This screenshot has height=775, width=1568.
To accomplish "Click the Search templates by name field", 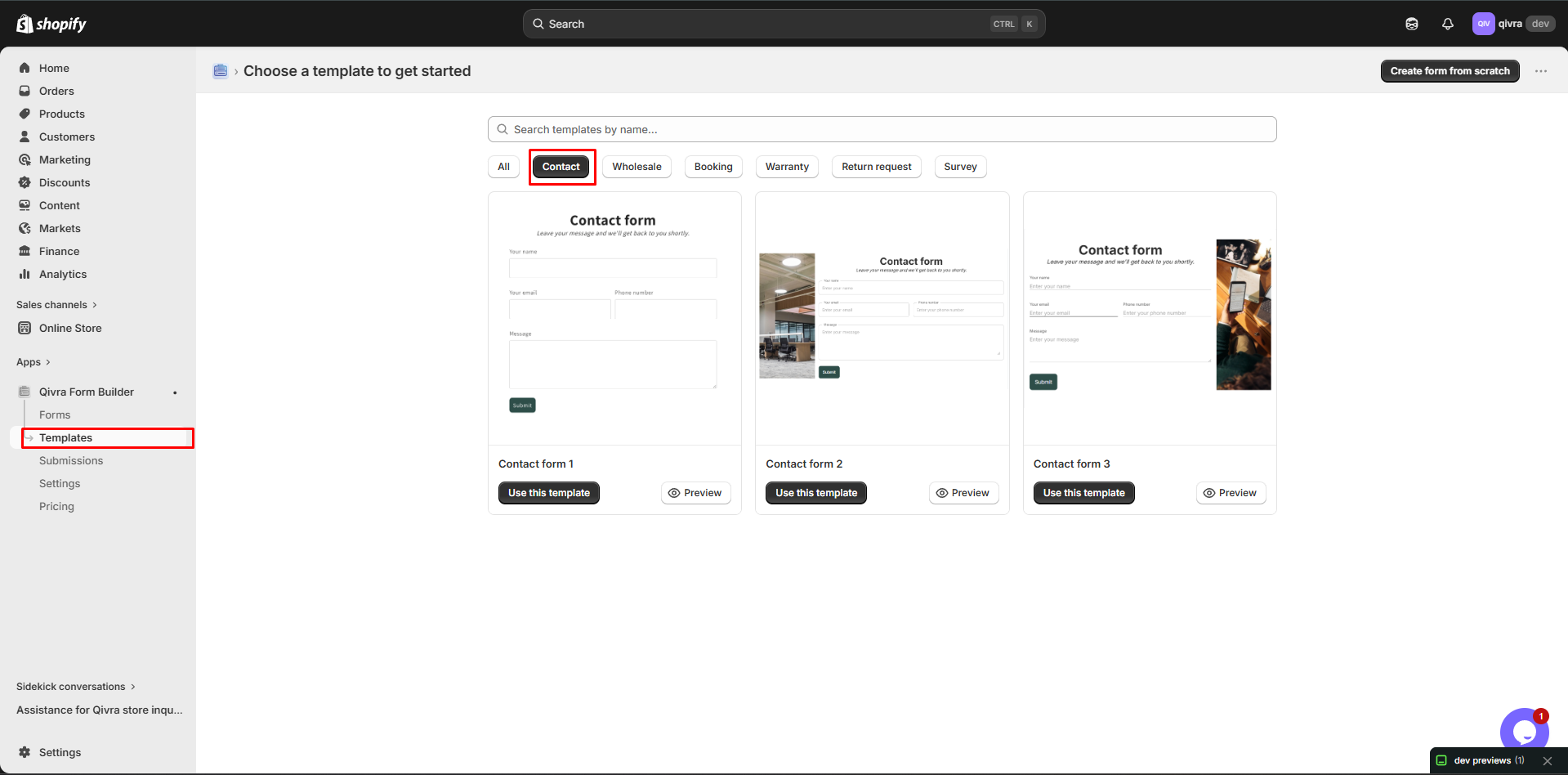I will pos(882,129).
